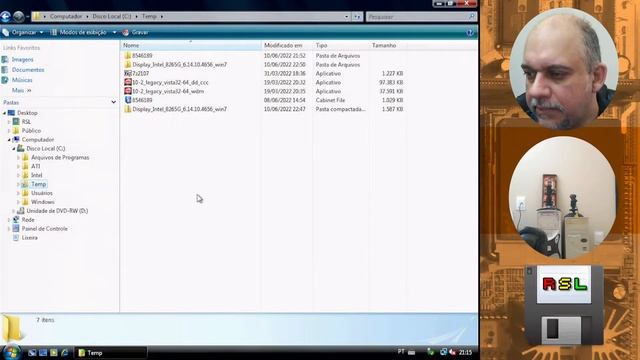Expand the RSL tree node arrow

9,122
